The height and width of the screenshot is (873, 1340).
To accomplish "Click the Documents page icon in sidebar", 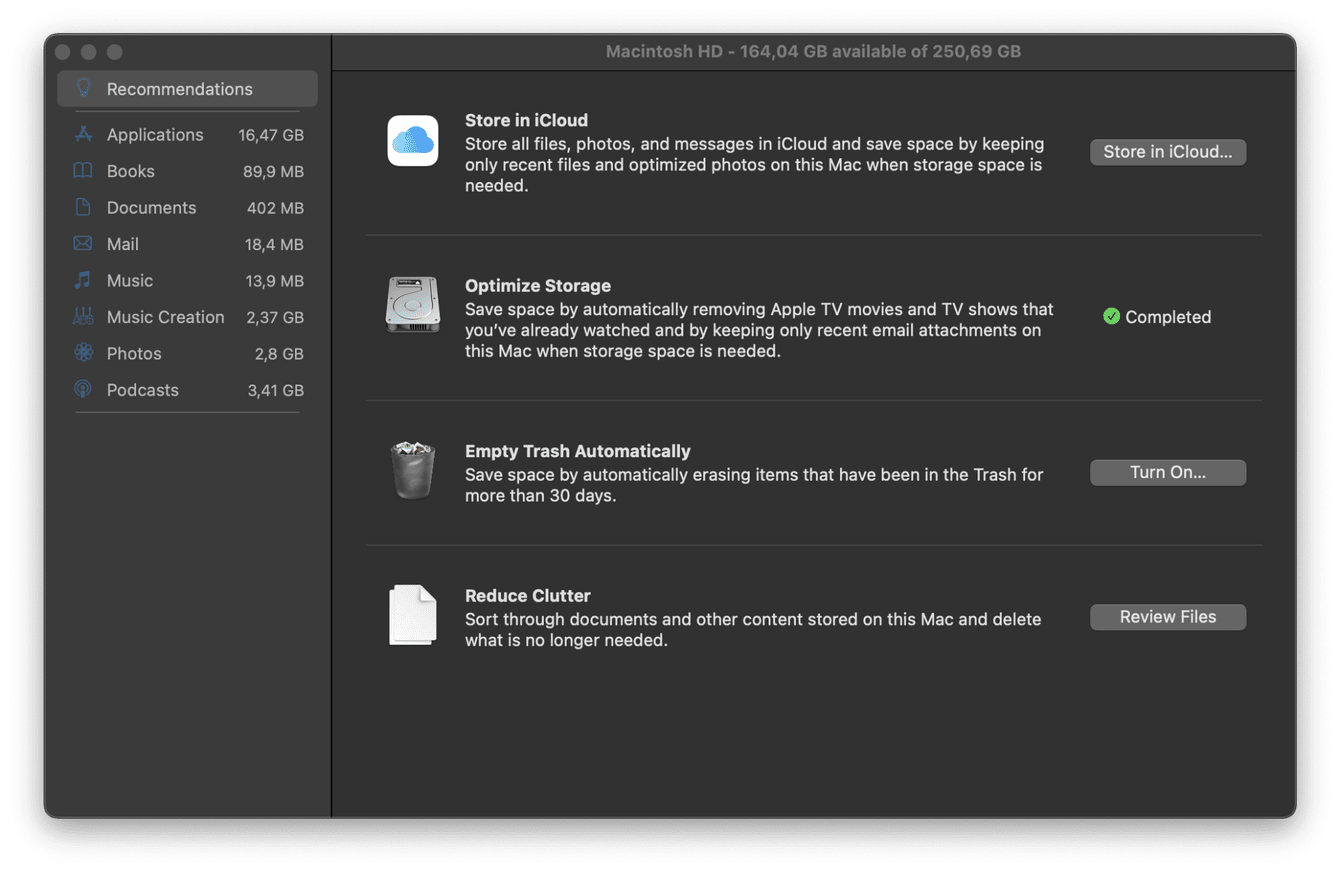I will coord(84,208).
